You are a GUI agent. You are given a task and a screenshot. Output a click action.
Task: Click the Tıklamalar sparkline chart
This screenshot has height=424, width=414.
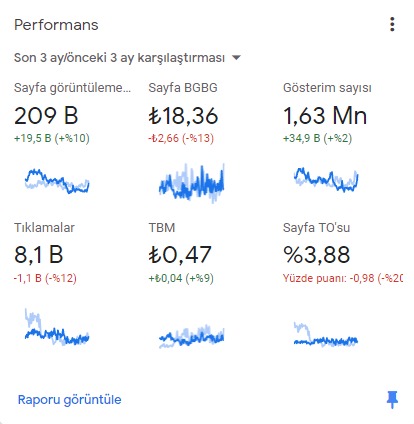[x=57, y=327]
